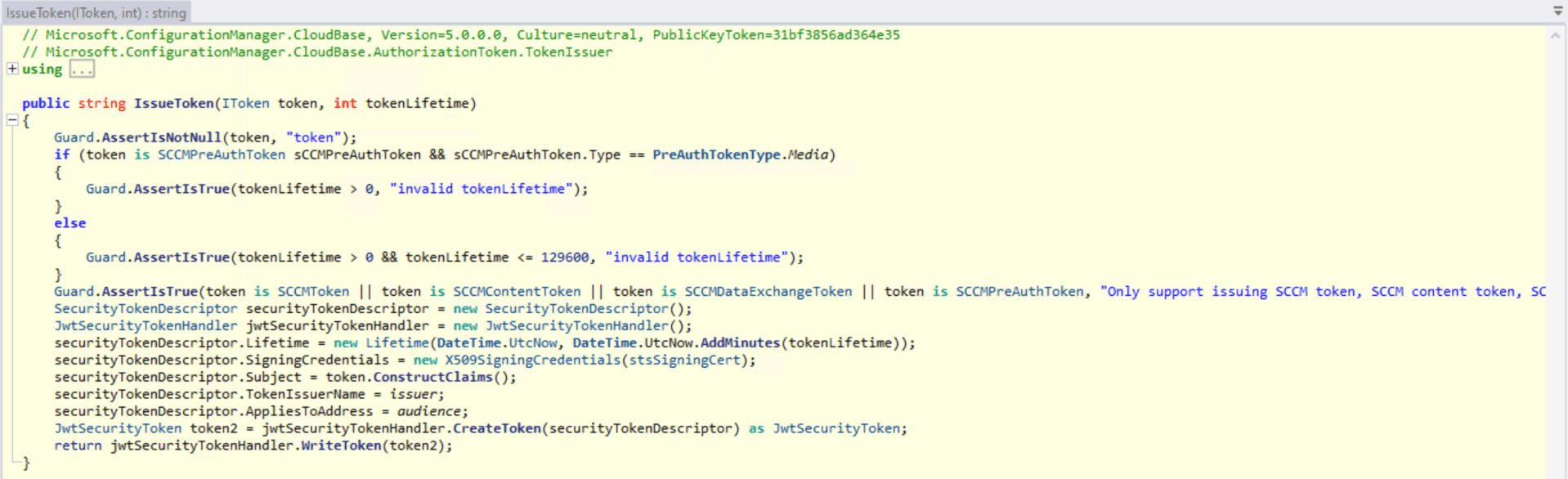This screenshot has height=479, width=1568.
Task: Click the ellipsis box beside using
Action: click(x=82, y=69)
